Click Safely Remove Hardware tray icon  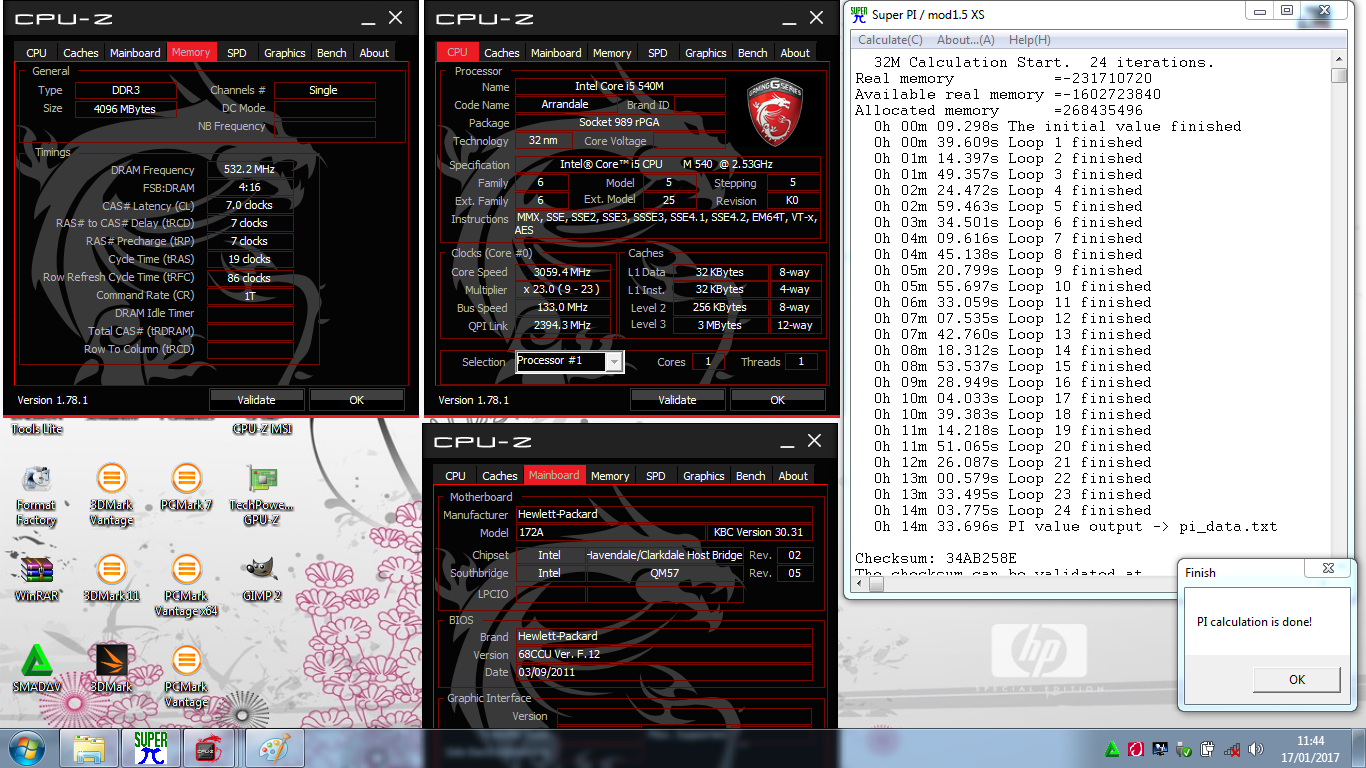1184,749
